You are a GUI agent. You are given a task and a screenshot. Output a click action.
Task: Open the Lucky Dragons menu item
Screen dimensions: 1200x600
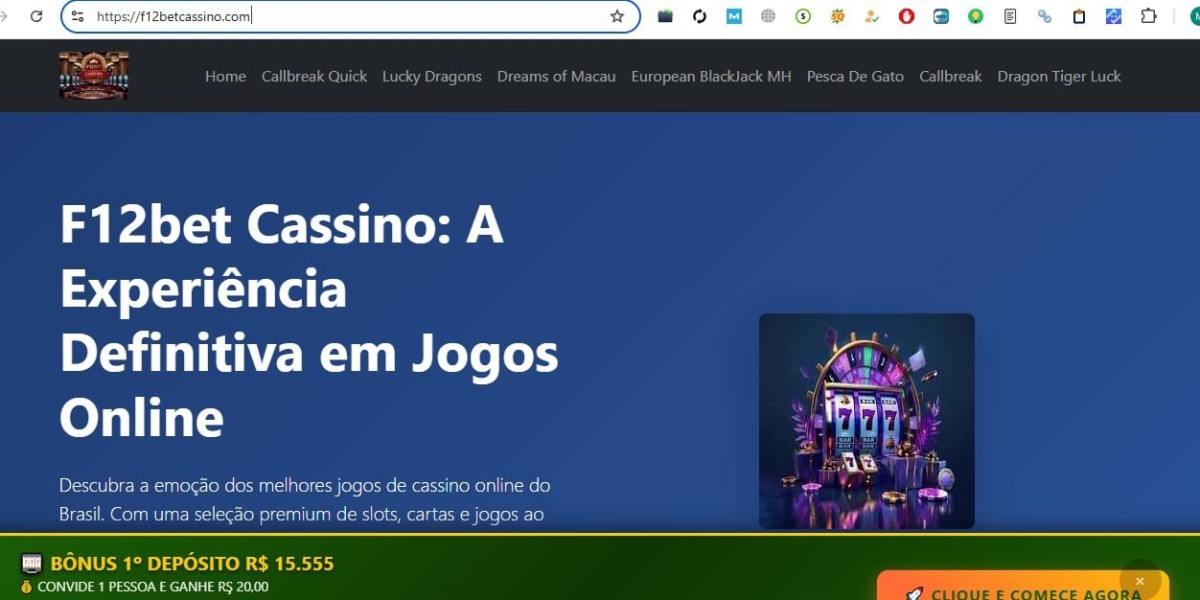click(432, 76)
